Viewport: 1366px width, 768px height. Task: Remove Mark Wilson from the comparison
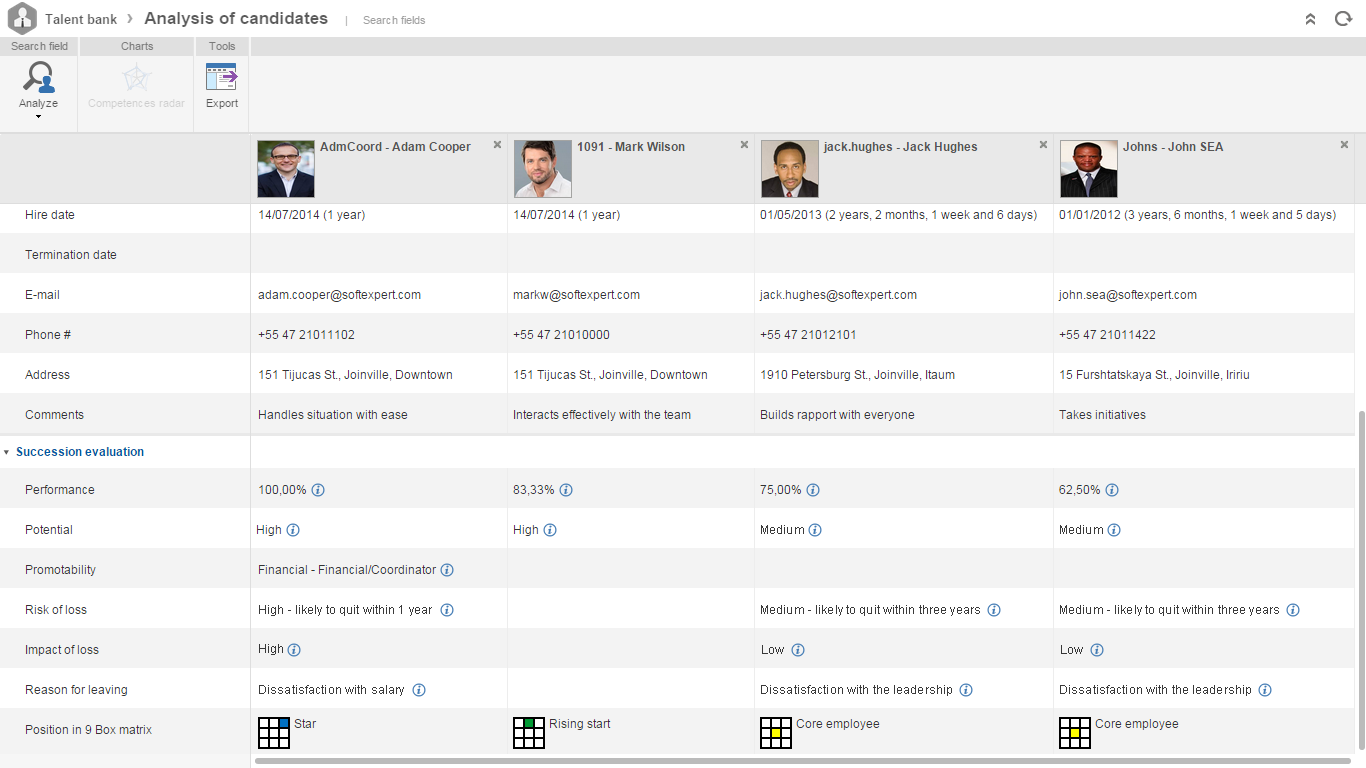tap(744, 144)
